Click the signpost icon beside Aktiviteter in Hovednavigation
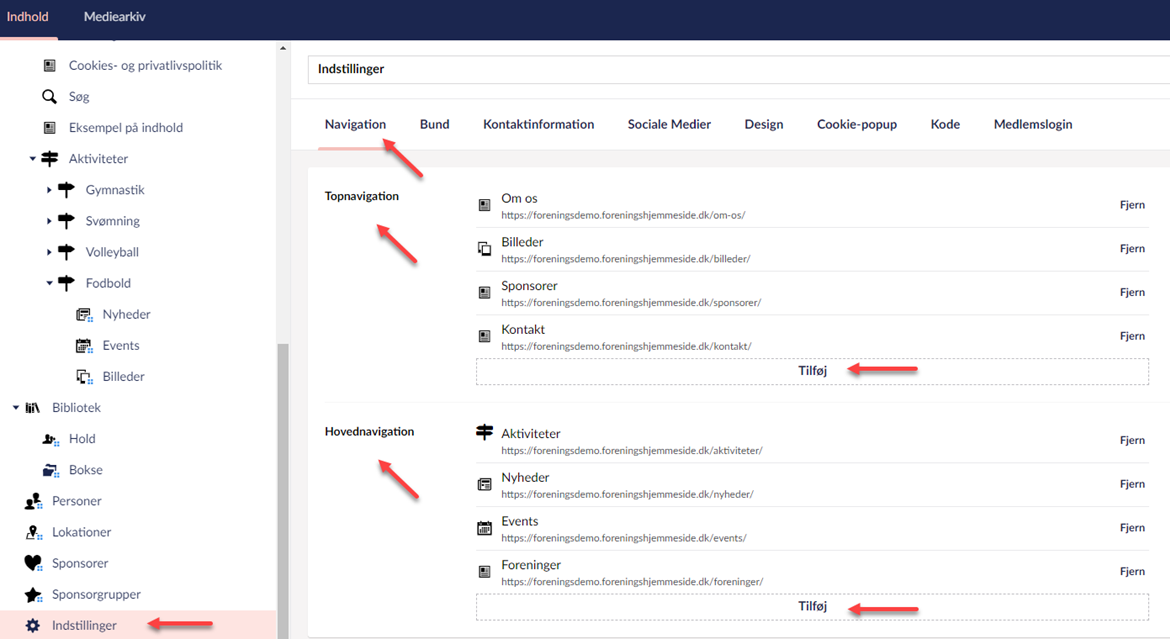Viewport: 1170px width, 639px height. coord(485,433)
